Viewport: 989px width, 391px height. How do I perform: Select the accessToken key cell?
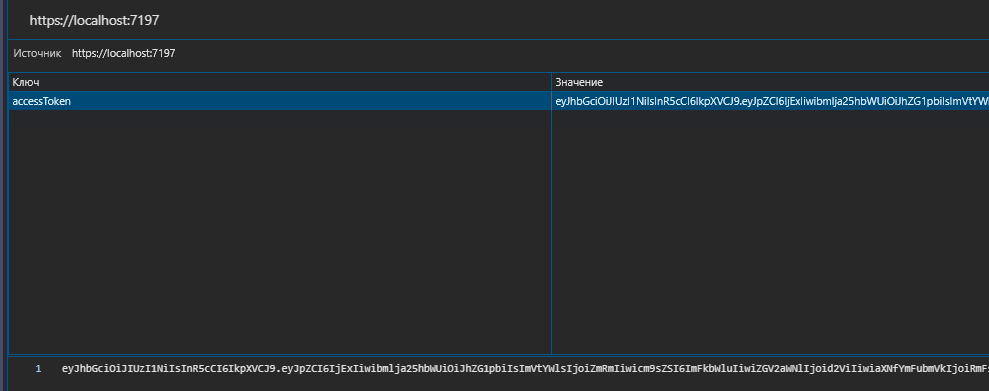280,101
